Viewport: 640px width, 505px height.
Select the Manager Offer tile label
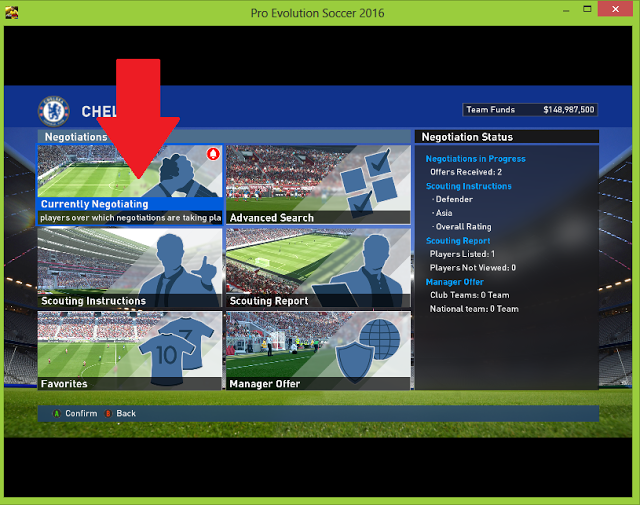click(265, 384)
